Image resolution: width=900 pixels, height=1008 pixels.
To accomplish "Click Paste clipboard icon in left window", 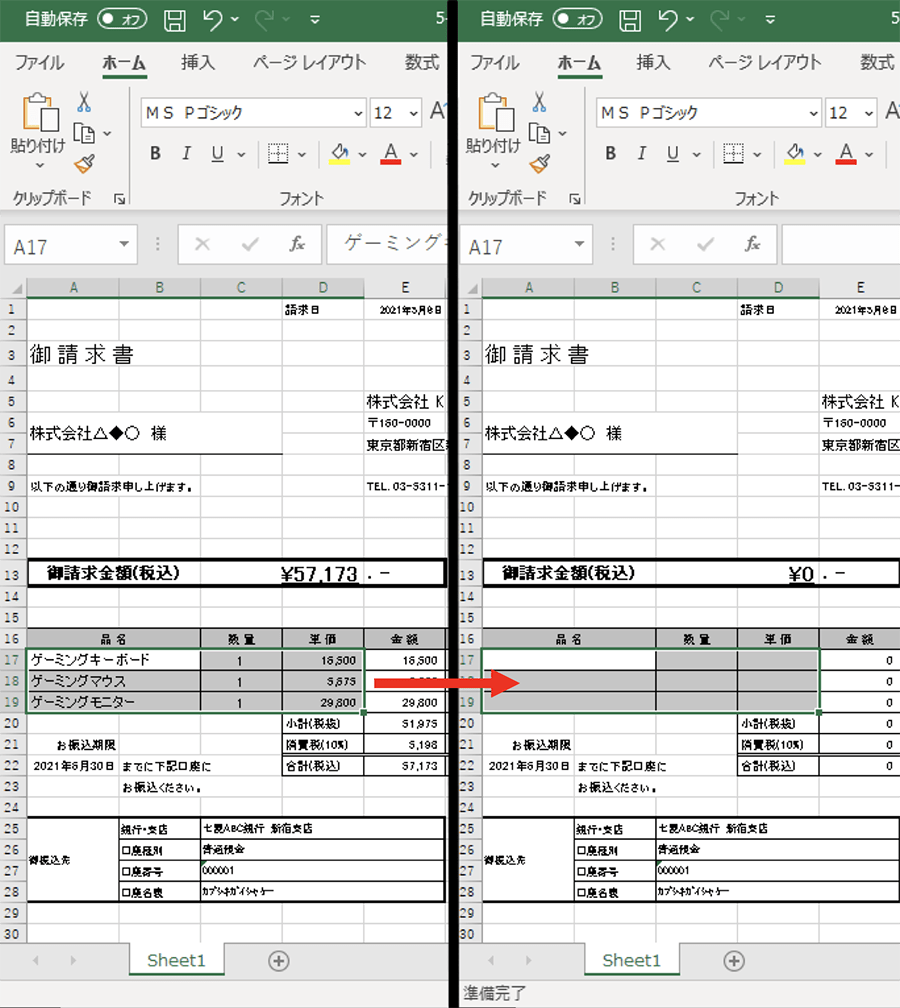I will click(x=40, y=112).
